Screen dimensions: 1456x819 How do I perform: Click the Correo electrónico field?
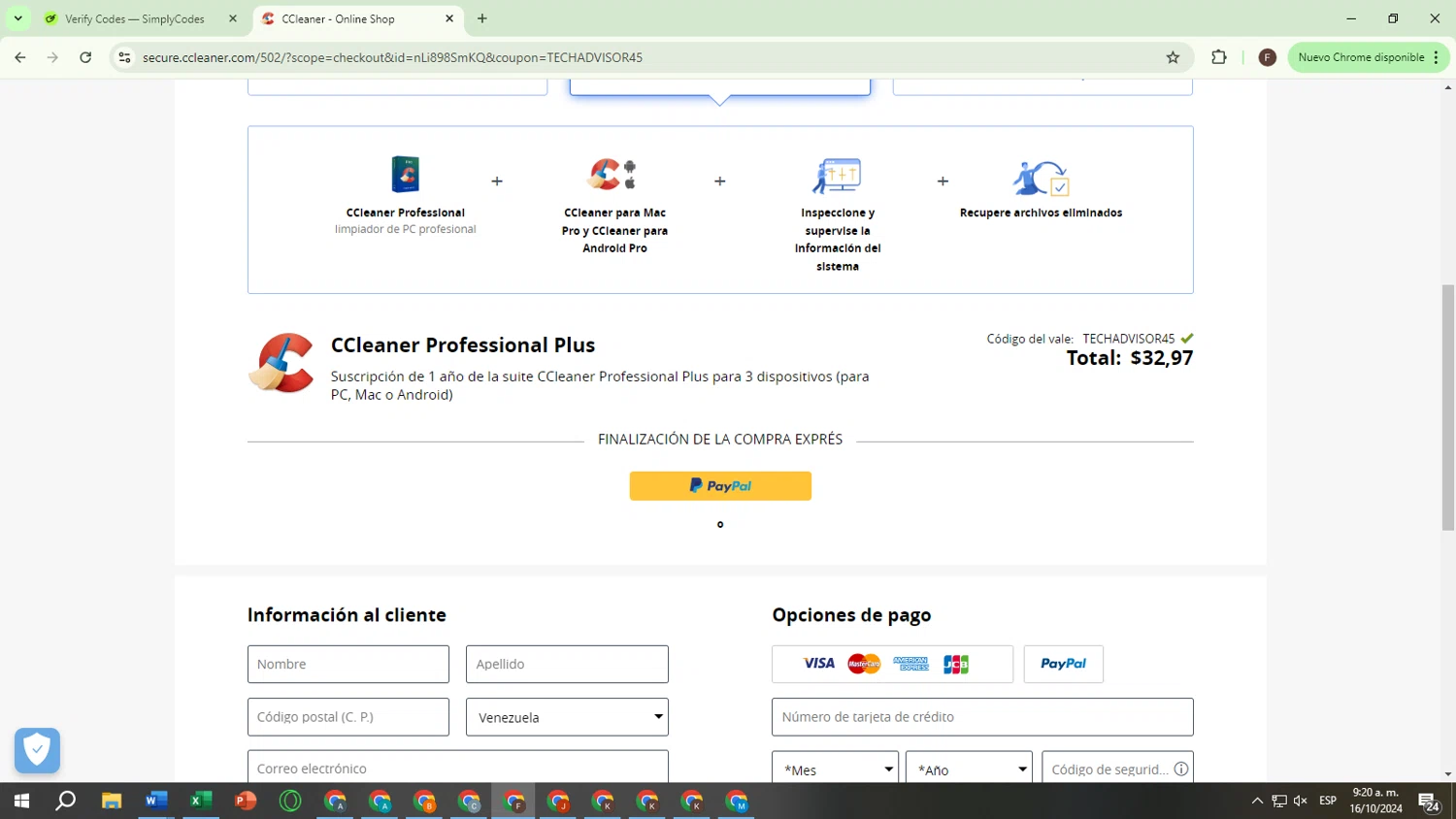pyautogui.click(x=458, y=767)
